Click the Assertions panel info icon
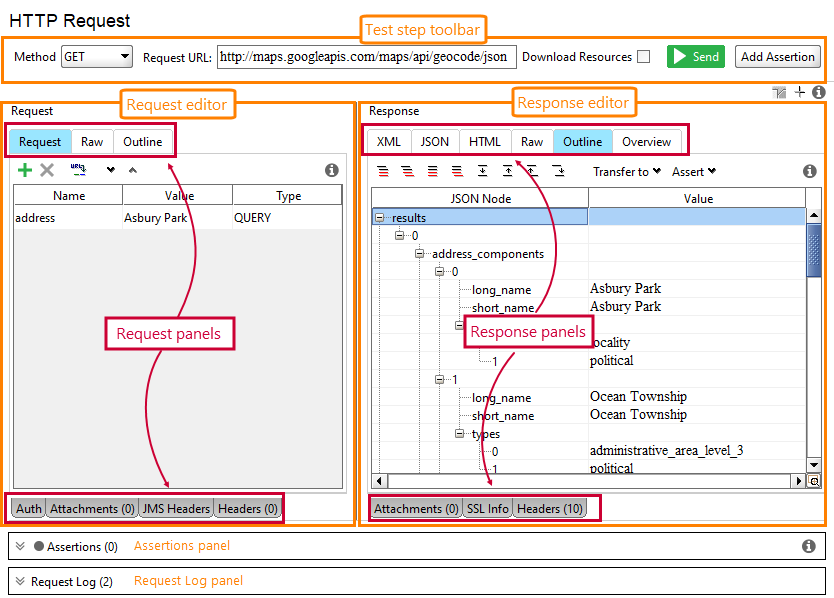The width and height of the screenshot is (834, 598). (x=808, y=546)
